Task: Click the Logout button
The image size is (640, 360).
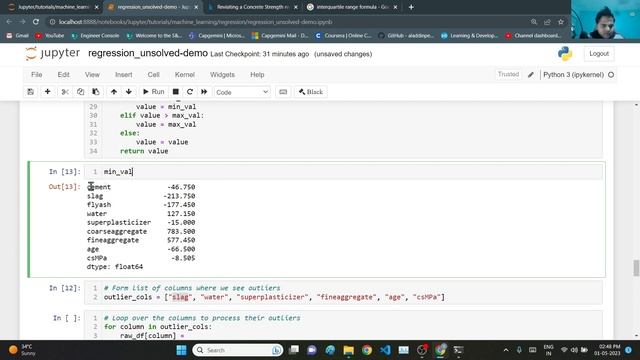Action: pyautogui.click(x=599, y=54)
